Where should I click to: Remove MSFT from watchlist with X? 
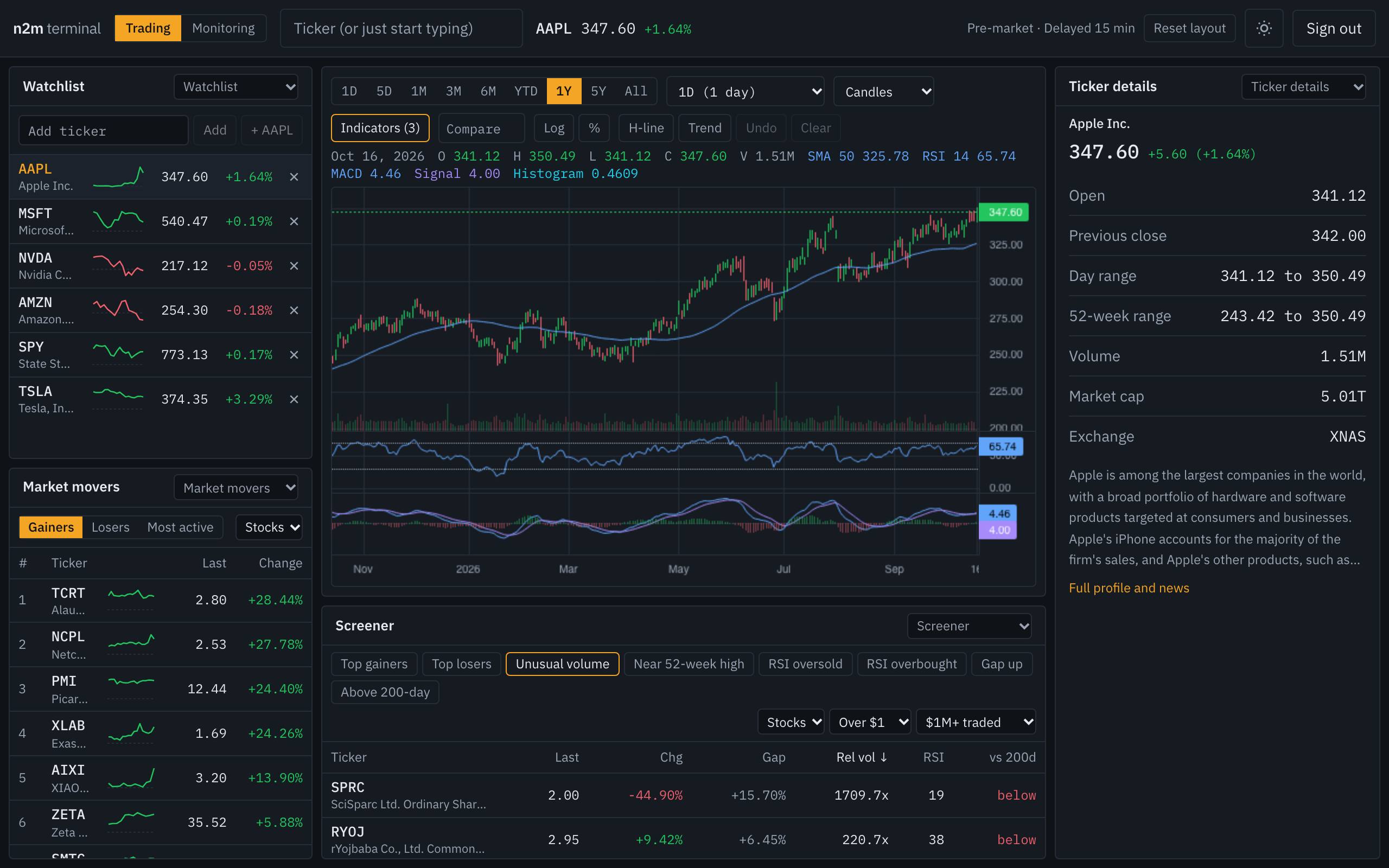pyautogui.click(x=294, y=221)
